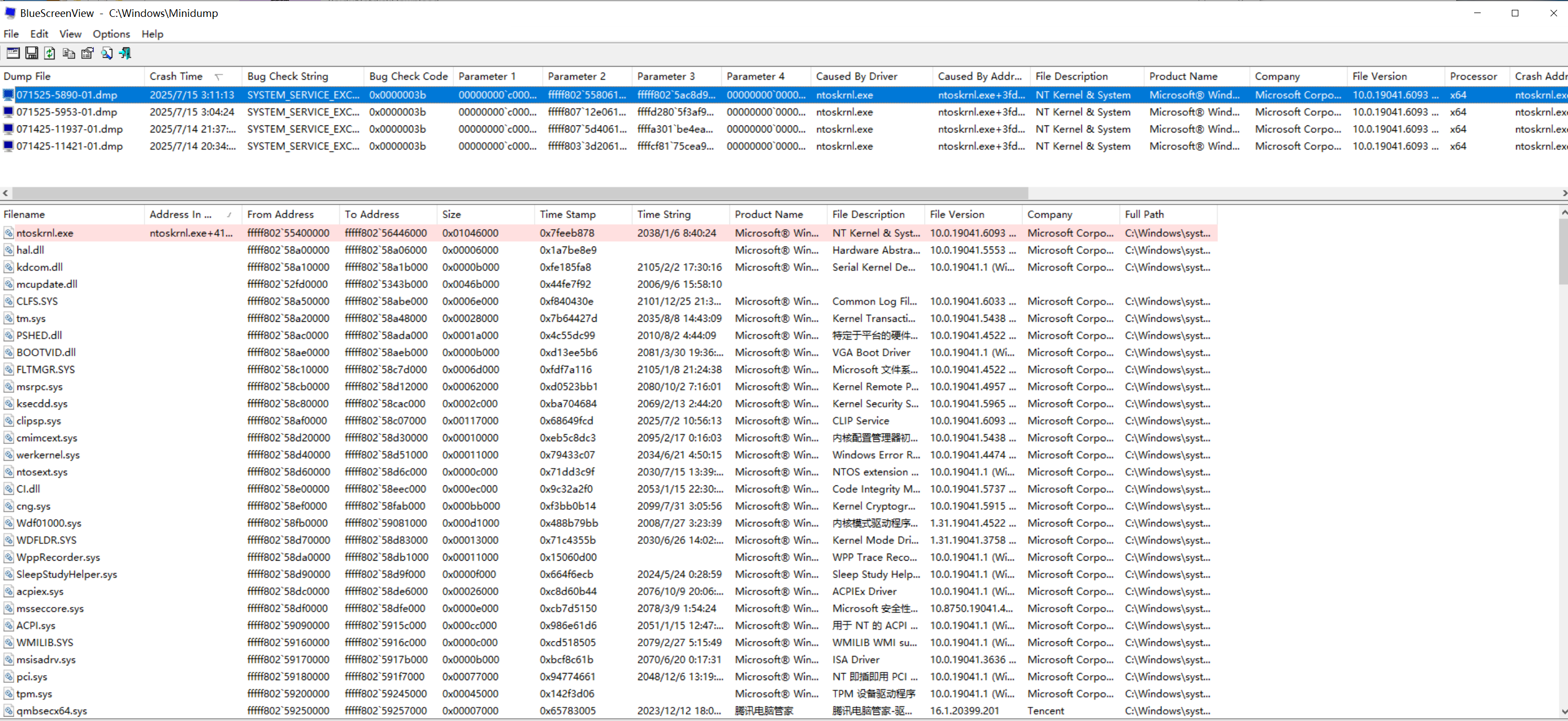The image size is (1568, 721).
Task: Copy selected items using copy toolbar icon
Action: point(68,53)
